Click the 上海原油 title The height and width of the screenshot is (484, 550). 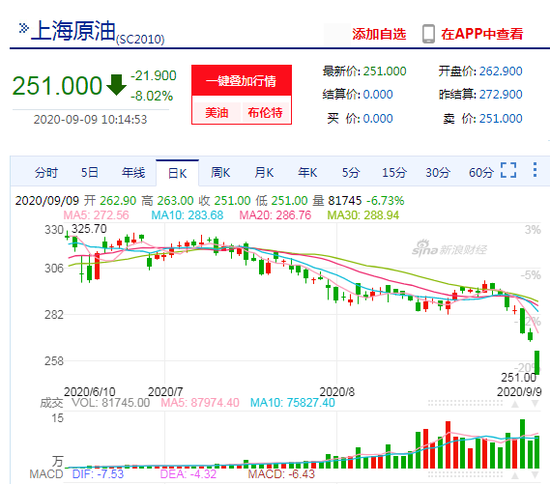coord(73,31)
